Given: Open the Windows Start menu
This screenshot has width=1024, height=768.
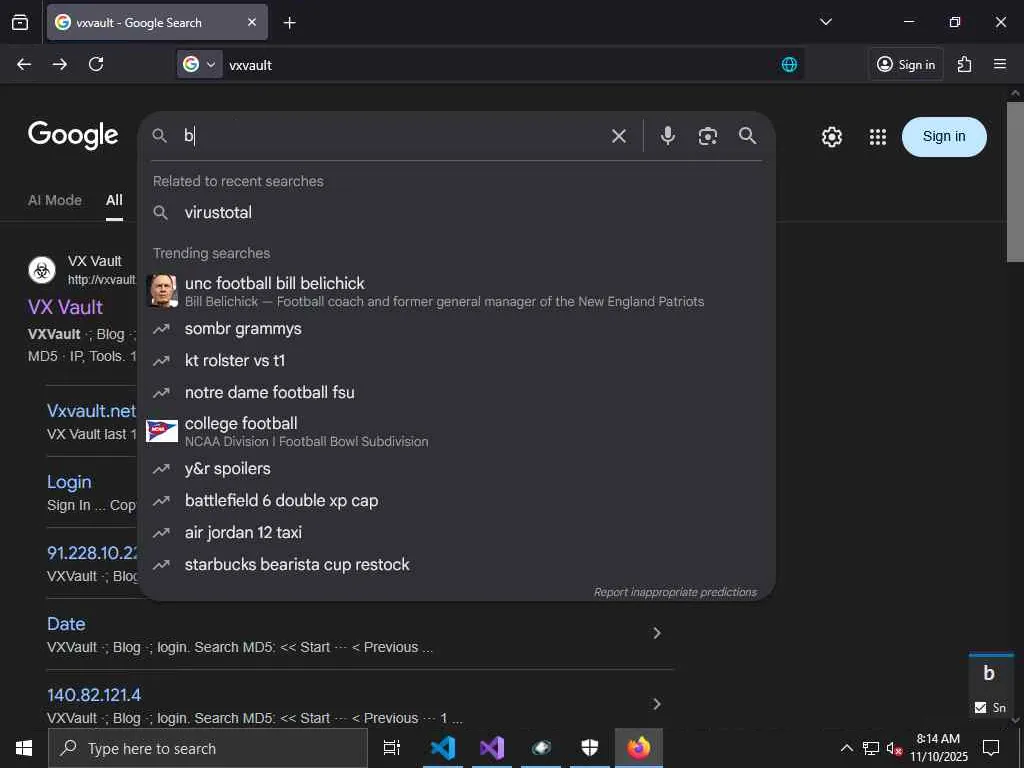Looking at the screenshot, I should [x=24, y=748].
